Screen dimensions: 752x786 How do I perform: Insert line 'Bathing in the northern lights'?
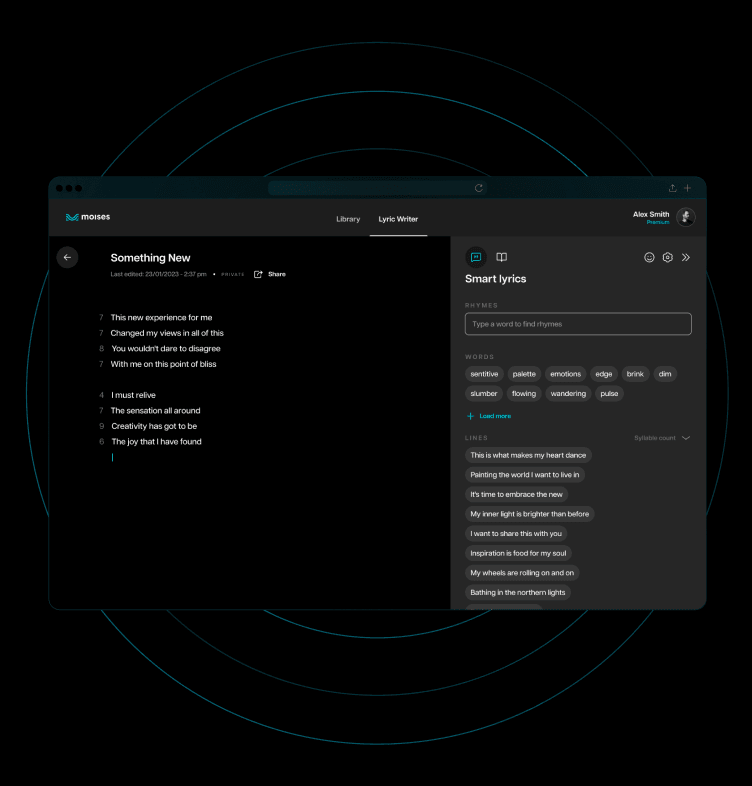[517, 592]
